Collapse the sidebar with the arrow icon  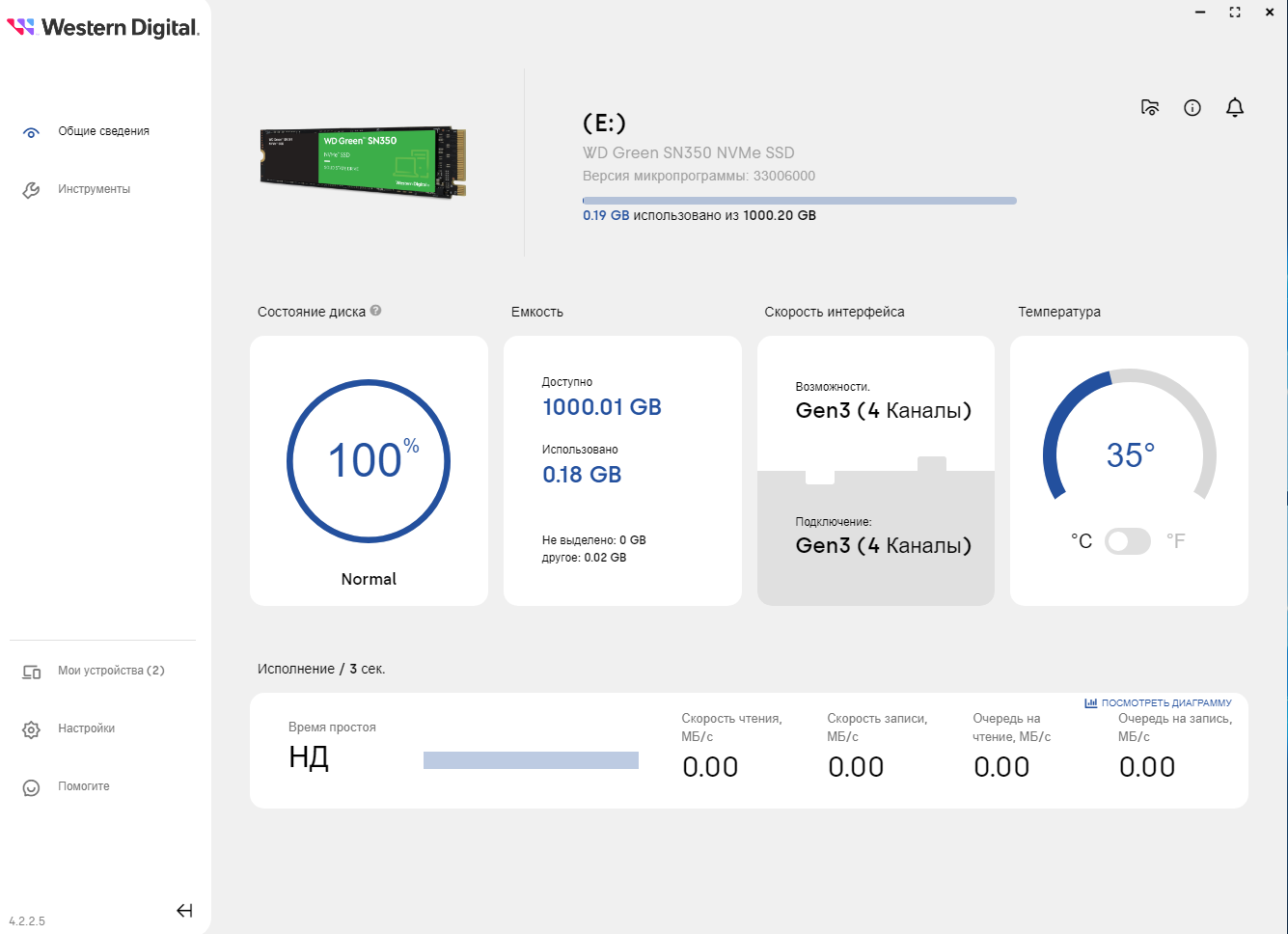click(x=184, y=910)
